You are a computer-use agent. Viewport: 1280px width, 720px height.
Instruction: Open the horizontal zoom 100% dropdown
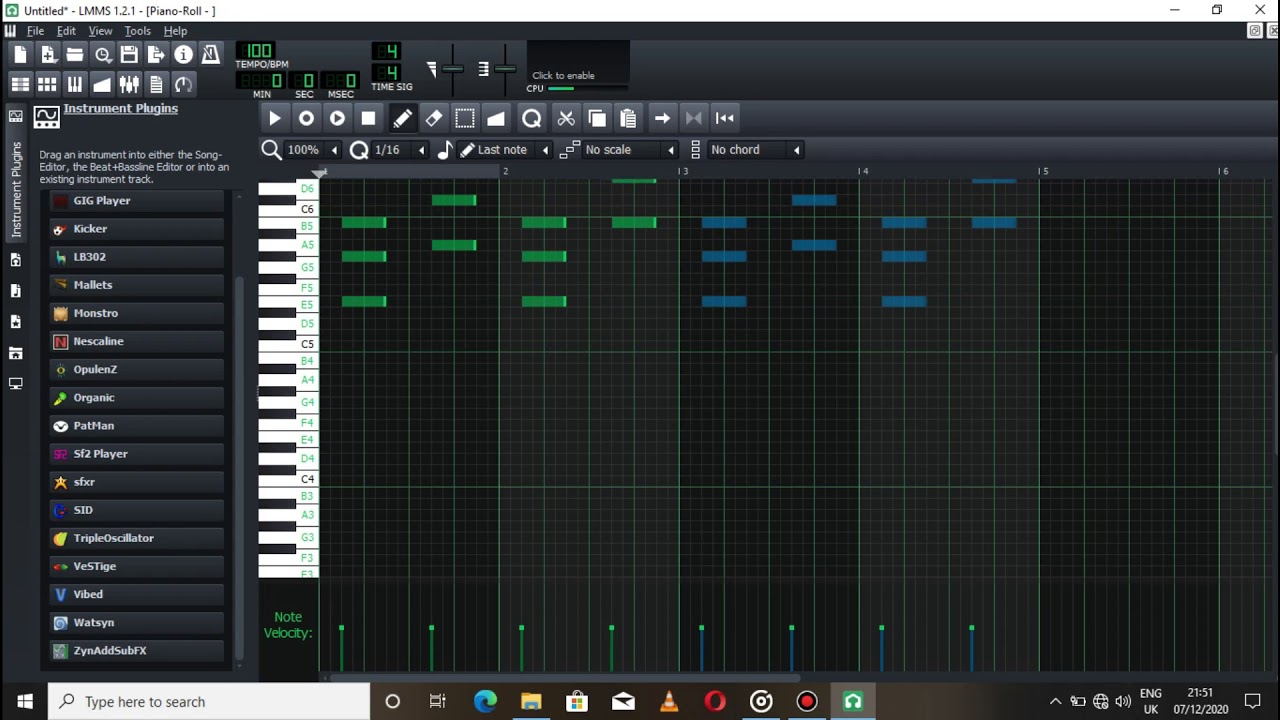[x=312, y=150]
